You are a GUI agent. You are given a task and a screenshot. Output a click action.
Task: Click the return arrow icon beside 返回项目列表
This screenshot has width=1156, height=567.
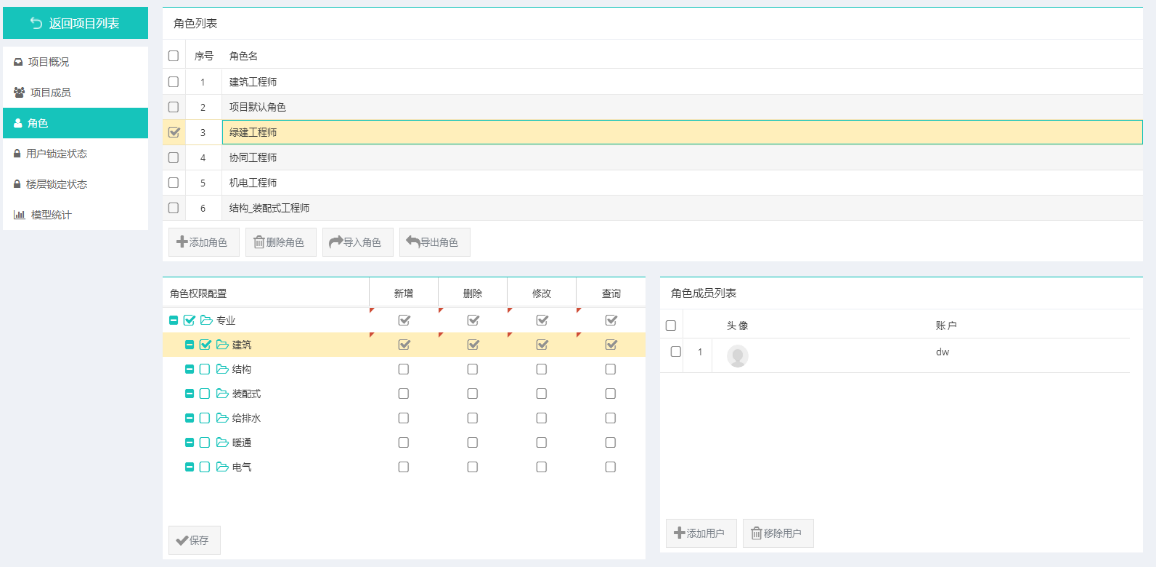pos(36,24)
